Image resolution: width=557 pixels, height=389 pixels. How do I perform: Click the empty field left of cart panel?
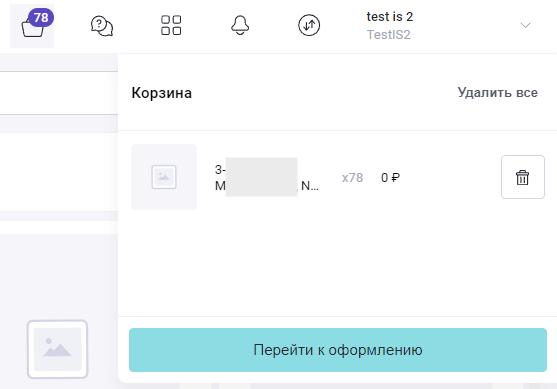[59, 93]
